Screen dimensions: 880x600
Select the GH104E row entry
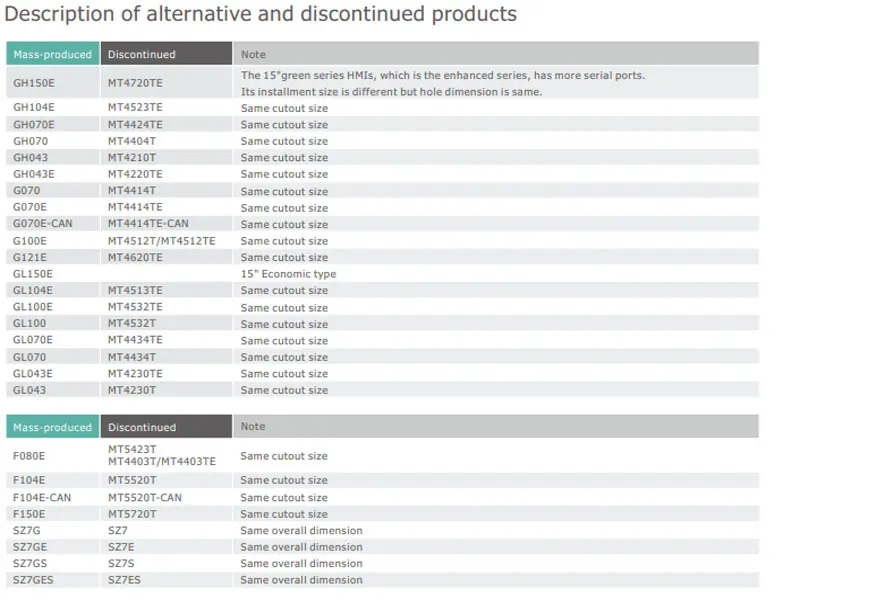(x=34, y=108)
